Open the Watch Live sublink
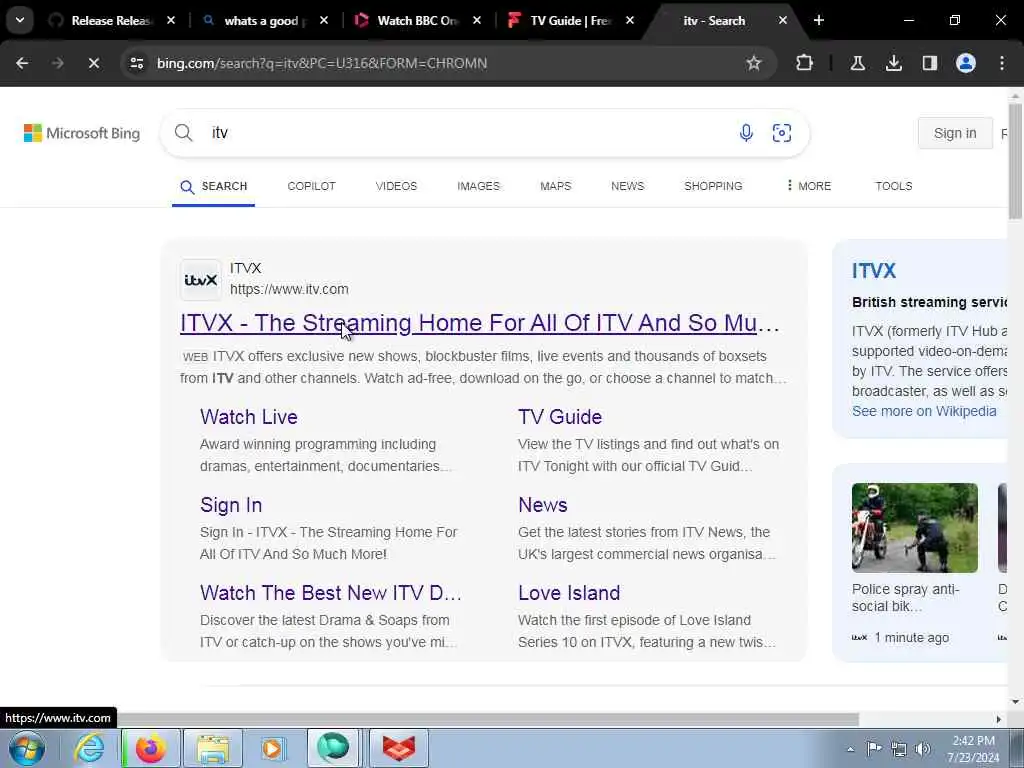 (x=249, y=417)
